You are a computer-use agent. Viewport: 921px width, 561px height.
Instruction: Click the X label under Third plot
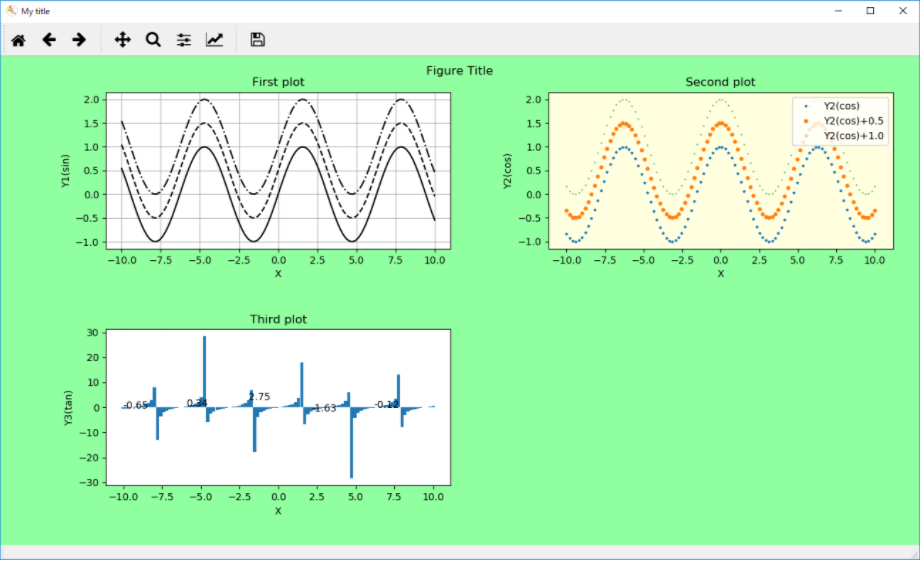278,511
